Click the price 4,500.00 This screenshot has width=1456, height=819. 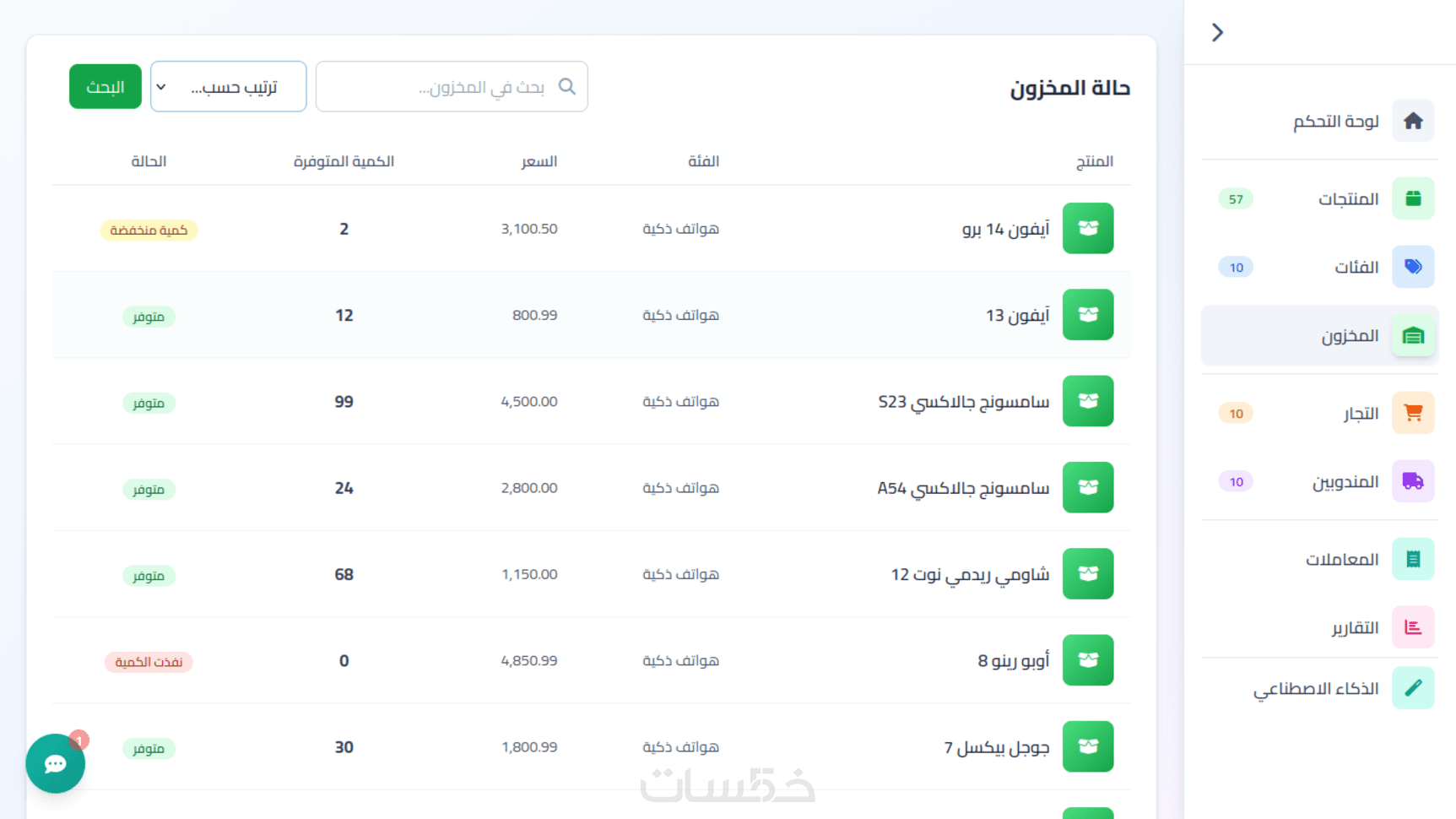[529, 402]
